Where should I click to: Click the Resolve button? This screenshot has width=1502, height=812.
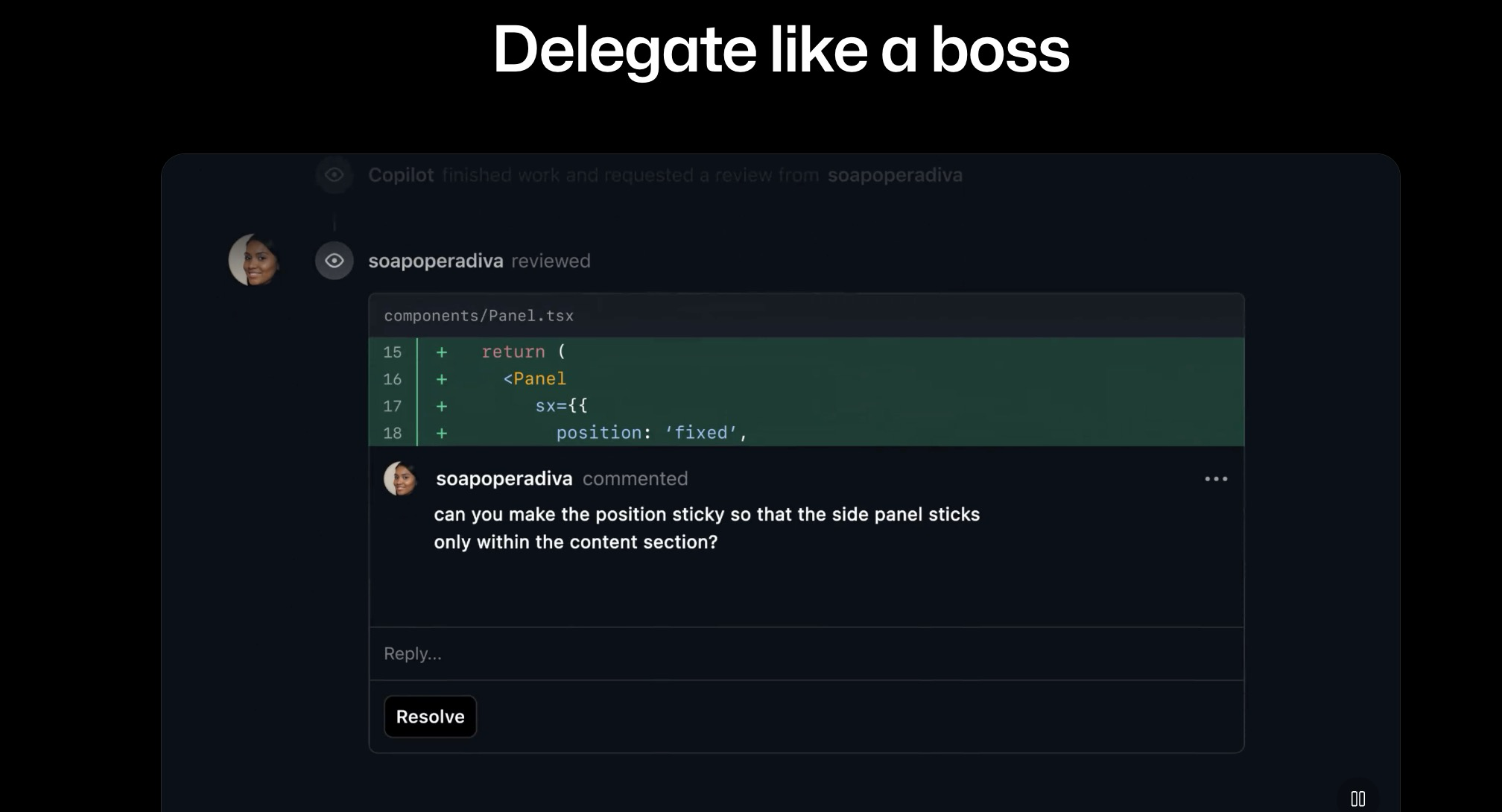(430, 717)
